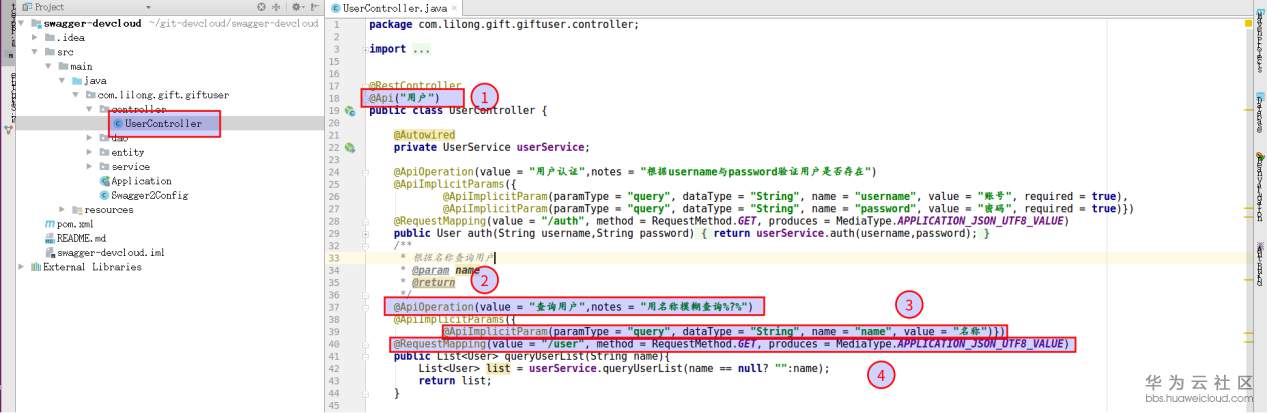Collapse the main folder arrow
The height and width of the screenshot is (413, 1267).
point(49,66)
